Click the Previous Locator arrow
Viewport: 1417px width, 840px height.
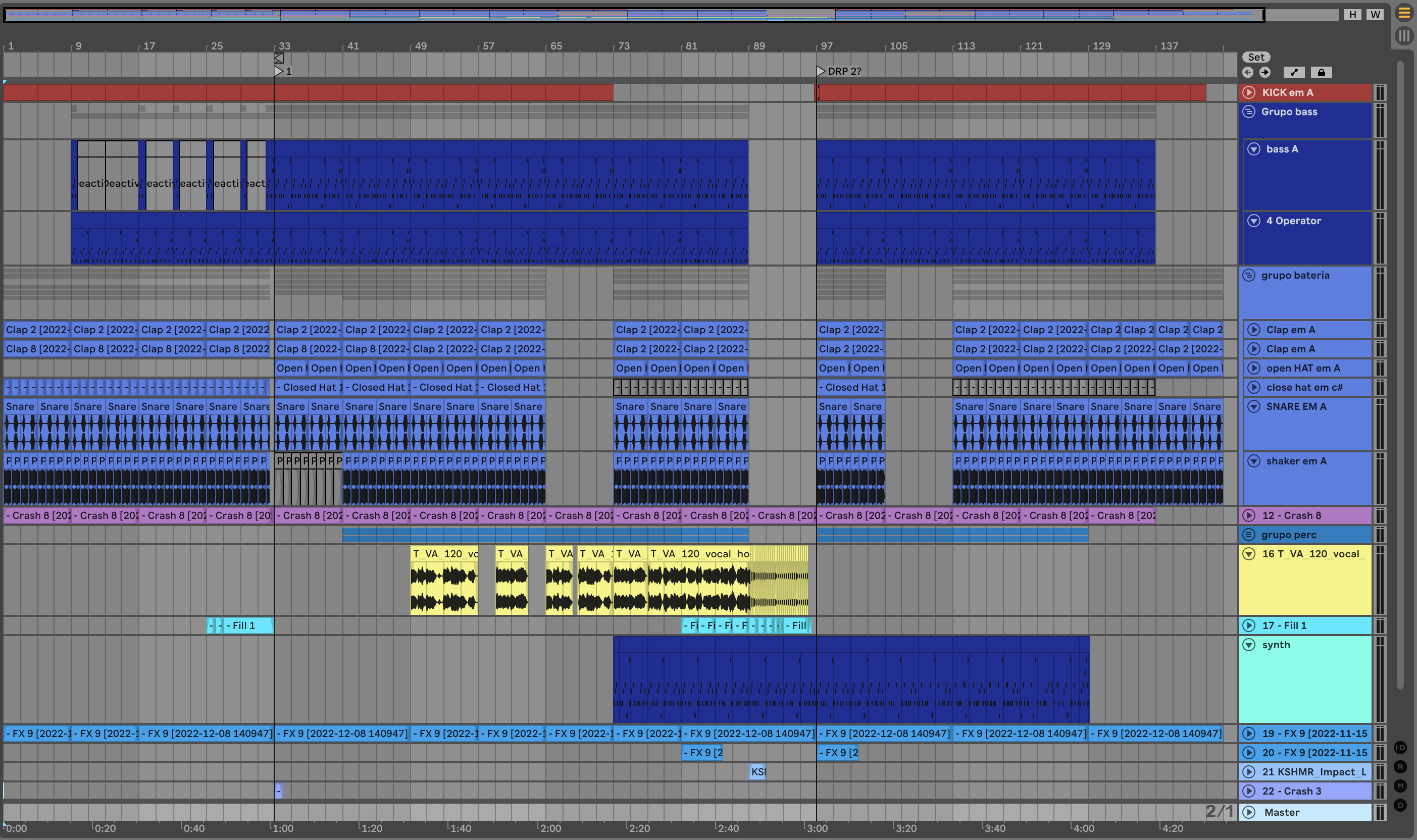point(1248,72)
